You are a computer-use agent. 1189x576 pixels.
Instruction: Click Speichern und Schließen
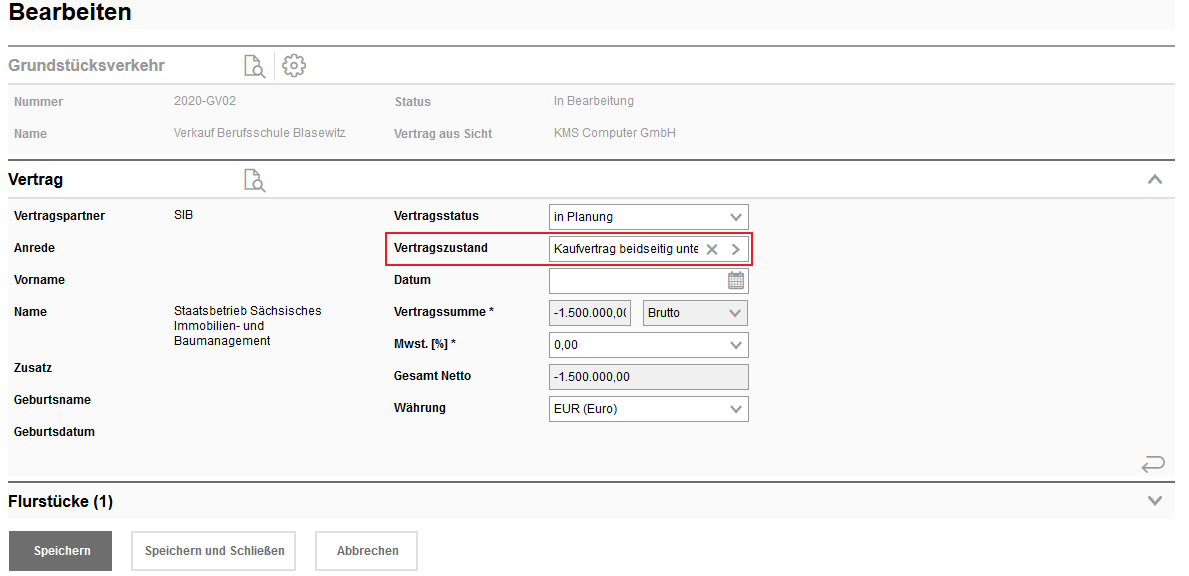pyautogui.click(x=213, y=551)
